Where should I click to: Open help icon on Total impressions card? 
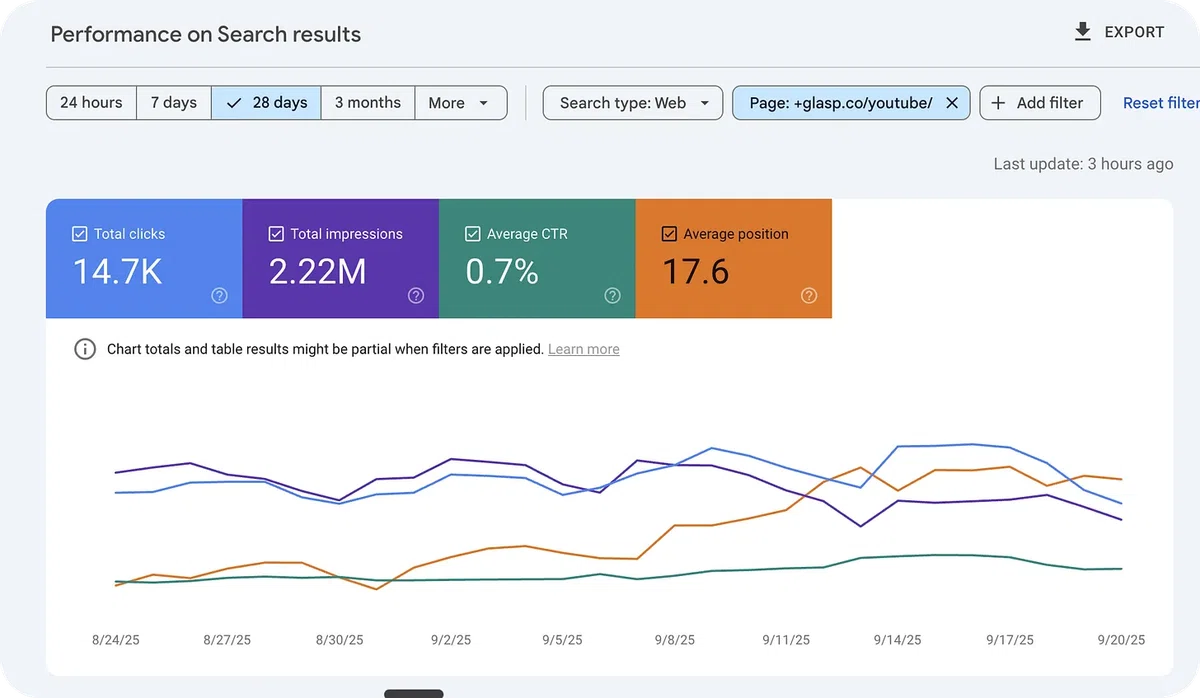click(416, 295)
